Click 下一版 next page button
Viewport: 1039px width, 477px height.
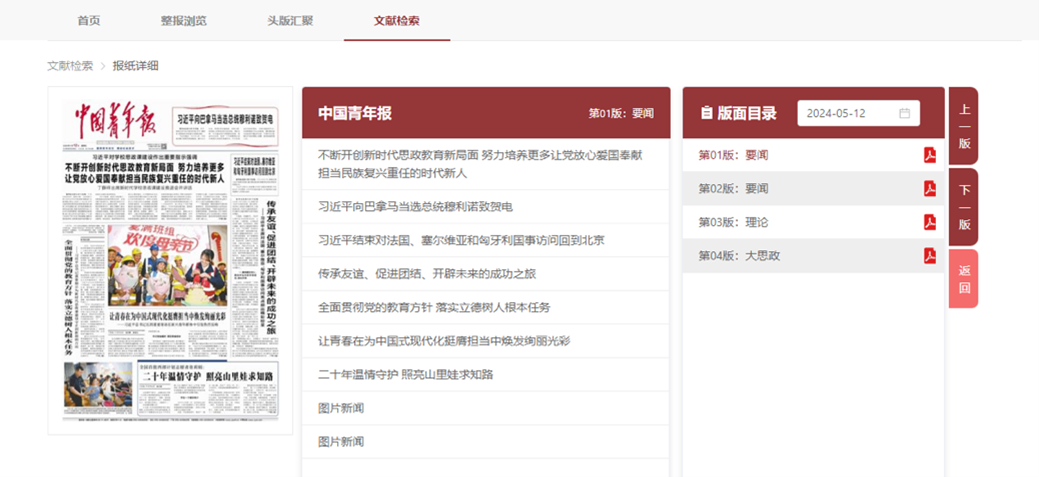click(x=963, y=207)
